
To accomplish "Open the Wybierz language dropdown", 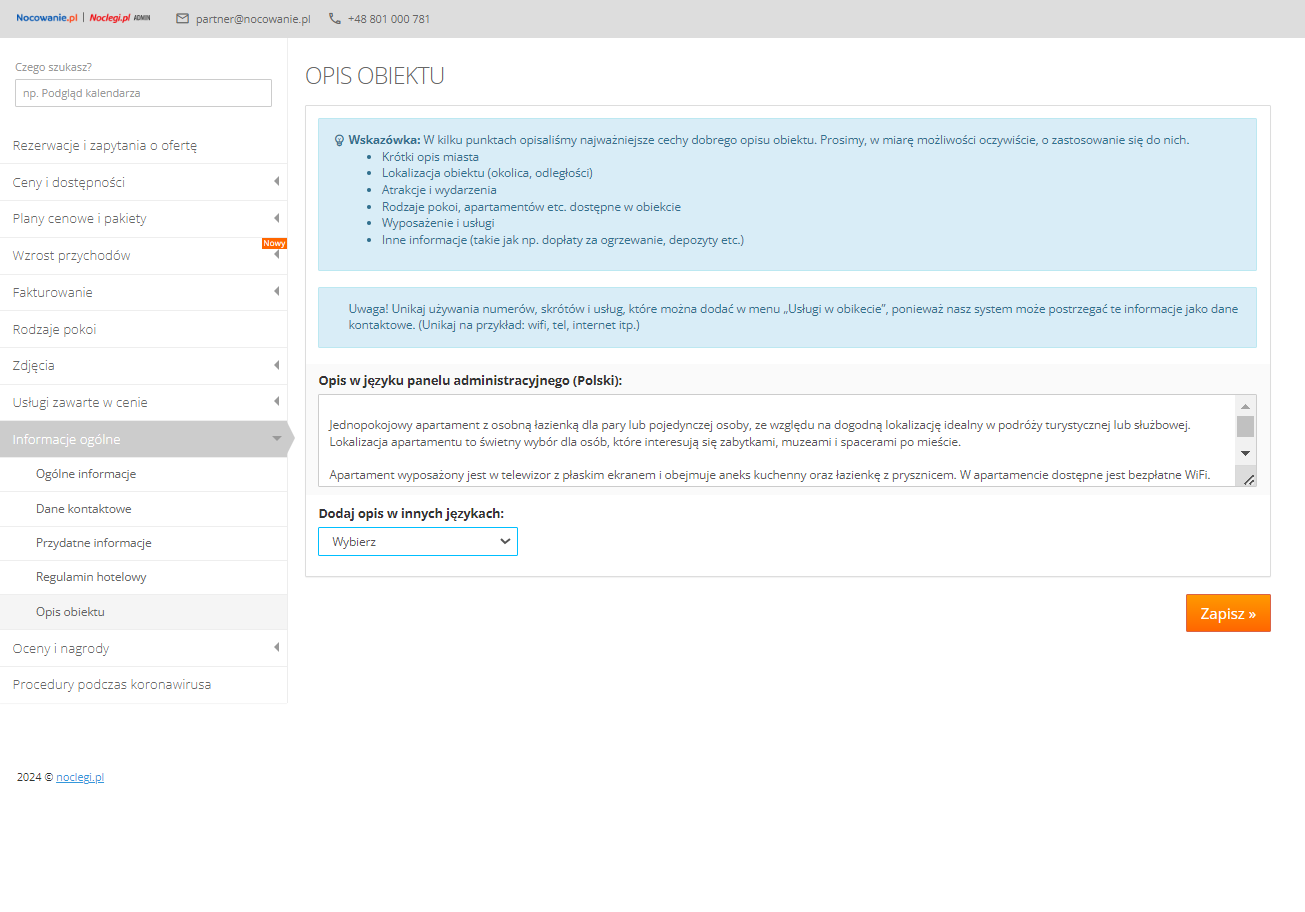I will tap(418, 541).
